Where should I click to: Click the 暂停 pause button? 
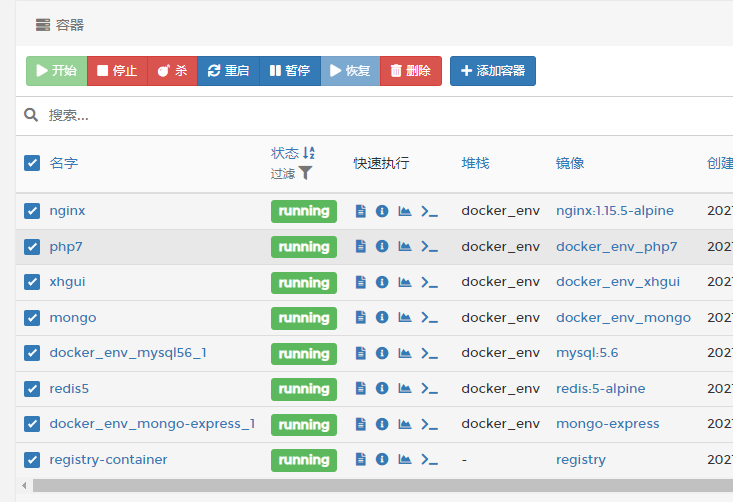(290, 71)
